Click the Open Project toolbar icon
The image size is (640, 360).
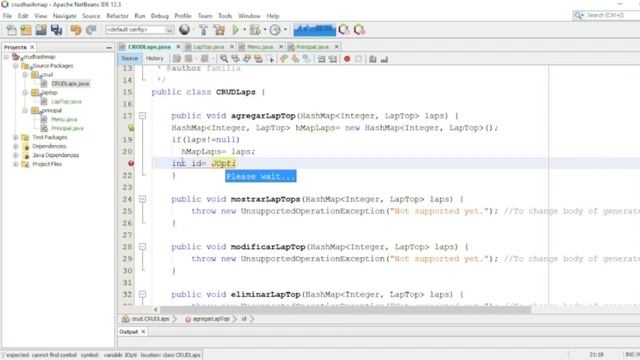click(41, 30)
